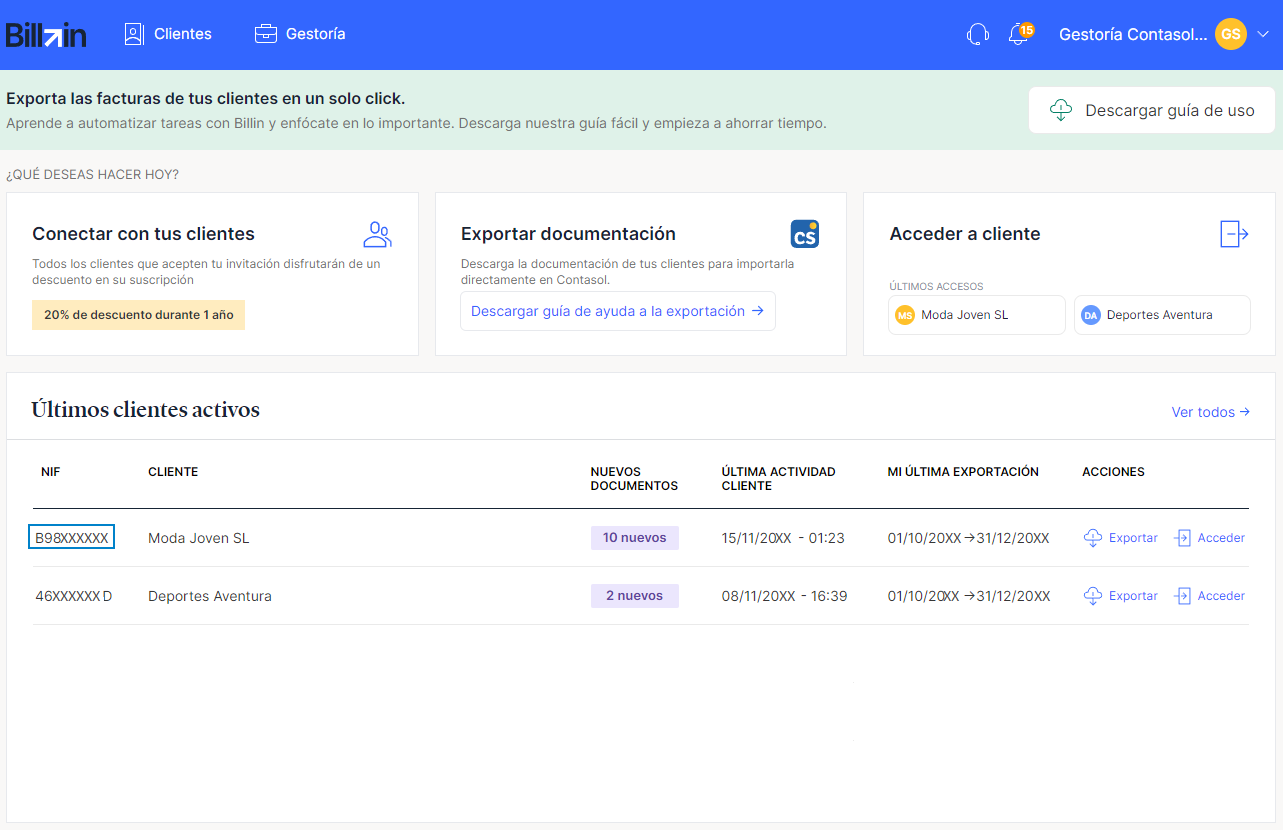Expand the account dropdown chevron
The height and width of the screenshot is (830, 1283).
click(1262, 34)
